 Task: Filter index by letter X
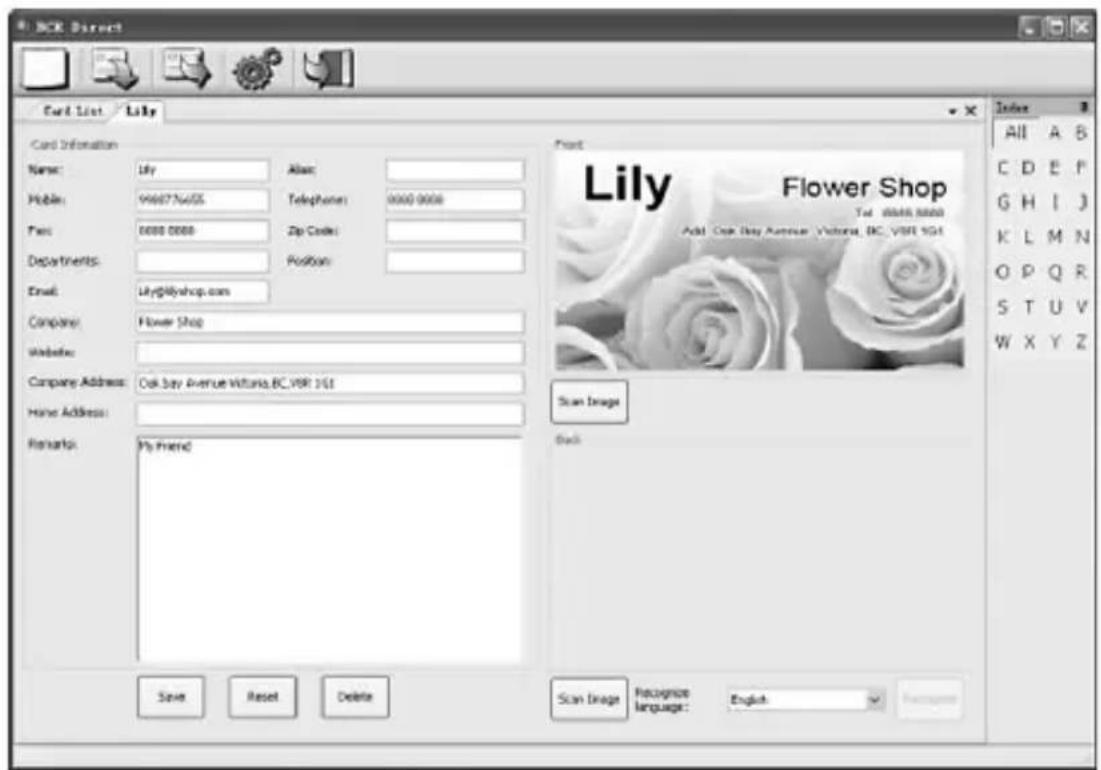pos(1029,342)
